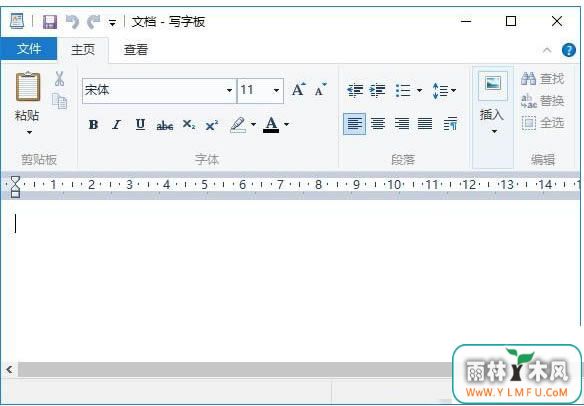The width and height of the screenshot is (584, 406).
Task: Switch to the 查看 tab
Action: click(136, 50)
